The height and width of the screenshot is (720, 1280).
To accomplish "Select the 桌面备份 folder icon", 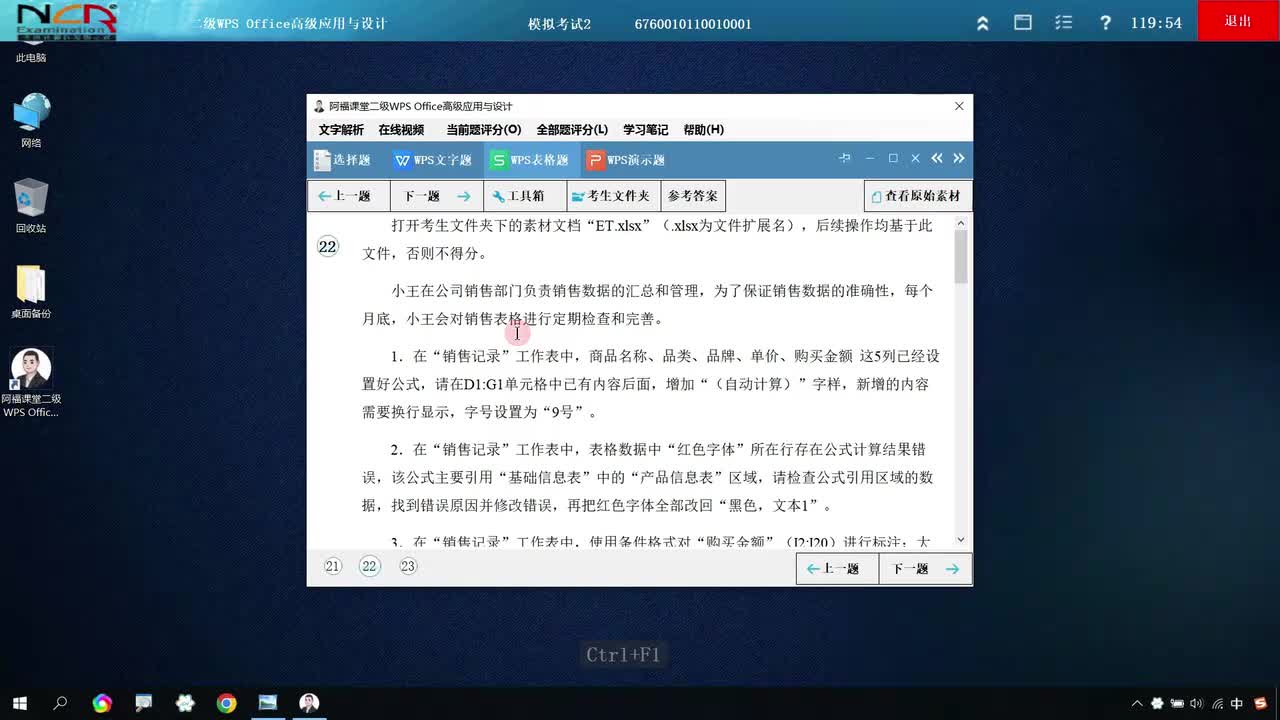I will (31, 292).
